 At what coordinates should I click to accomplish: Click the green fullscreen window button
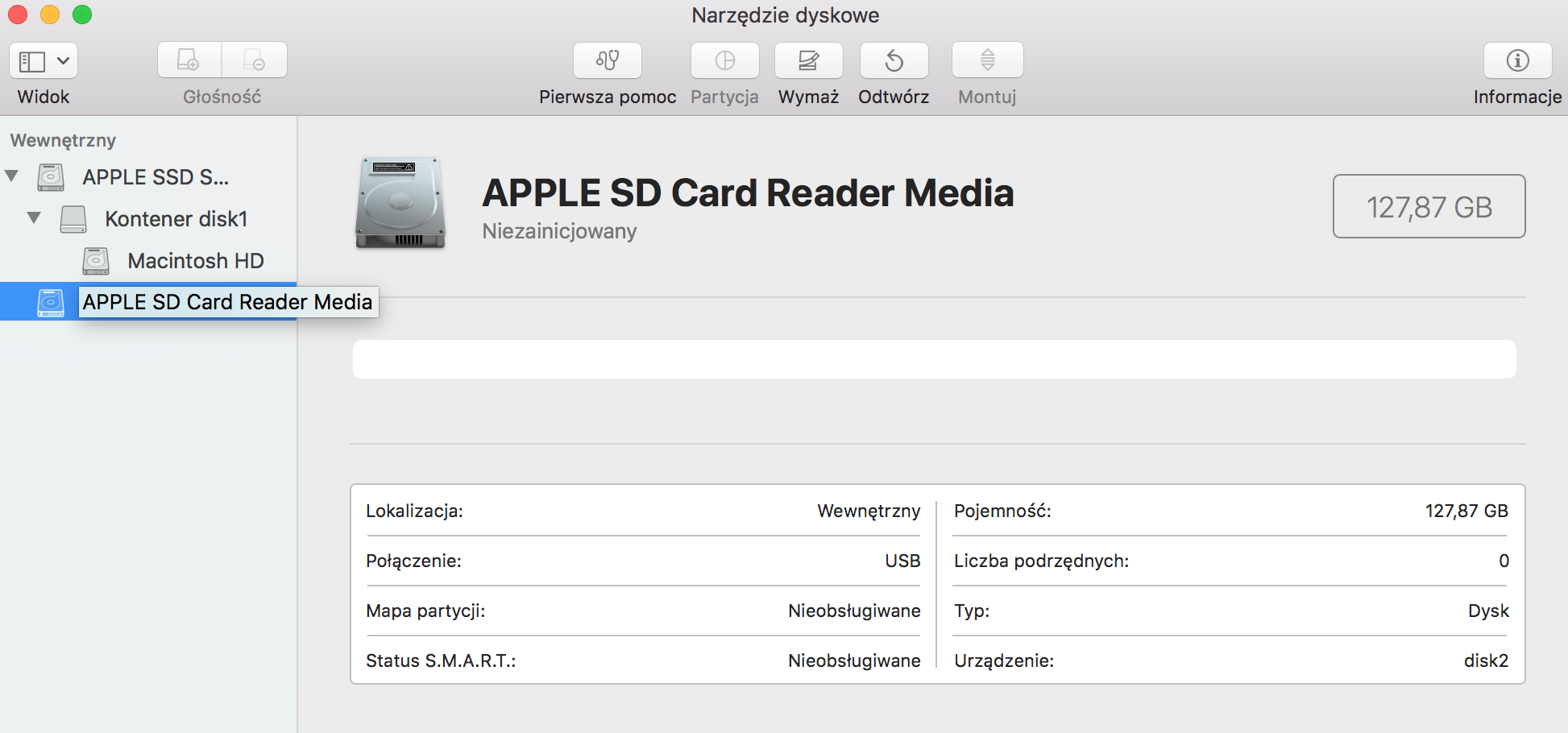[82, 14]
